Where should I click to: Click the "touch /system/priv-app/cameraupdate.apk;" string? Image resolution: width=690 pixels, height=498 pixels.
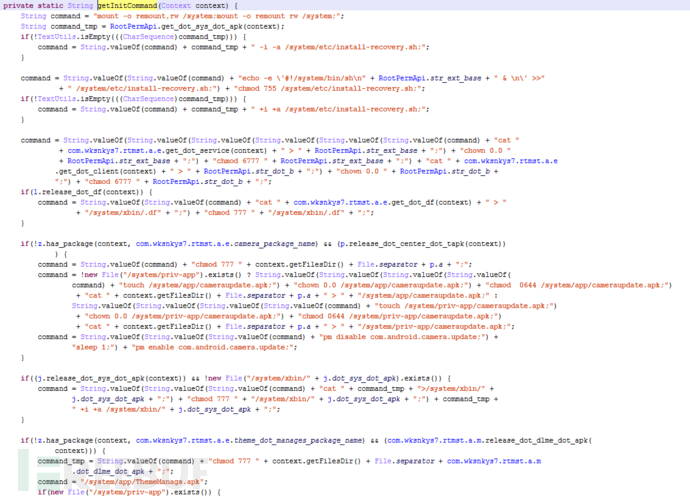pyautogui.click(x=466, y=306)
